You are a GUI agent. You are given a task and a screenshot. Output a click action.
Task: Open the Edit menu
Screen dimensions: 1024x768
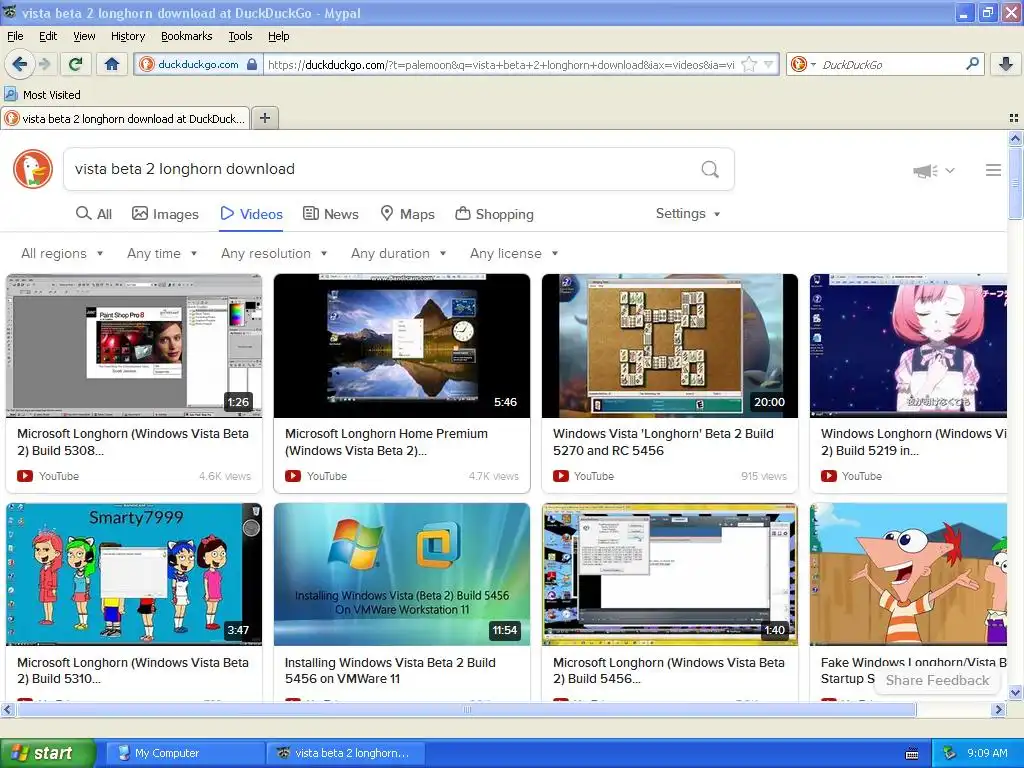click(48, 36)
